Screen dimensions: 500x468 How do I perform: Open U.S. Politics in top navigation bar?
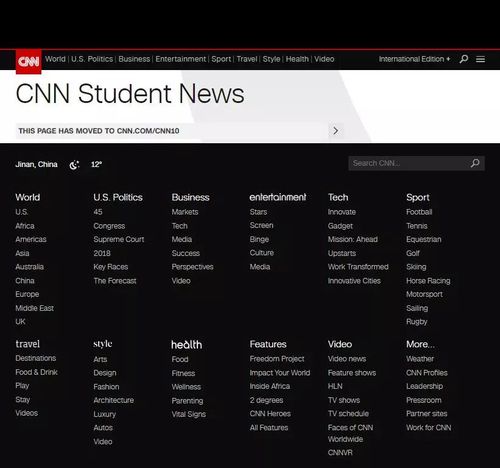tap(92, 59)
